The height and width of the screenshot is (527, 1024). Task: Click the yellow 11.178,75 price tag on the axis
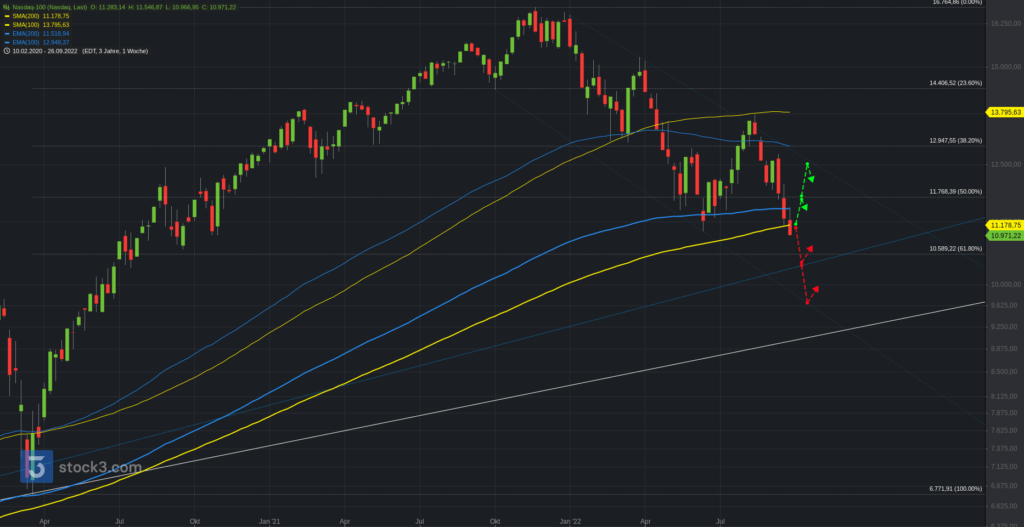coord(1004,225)
